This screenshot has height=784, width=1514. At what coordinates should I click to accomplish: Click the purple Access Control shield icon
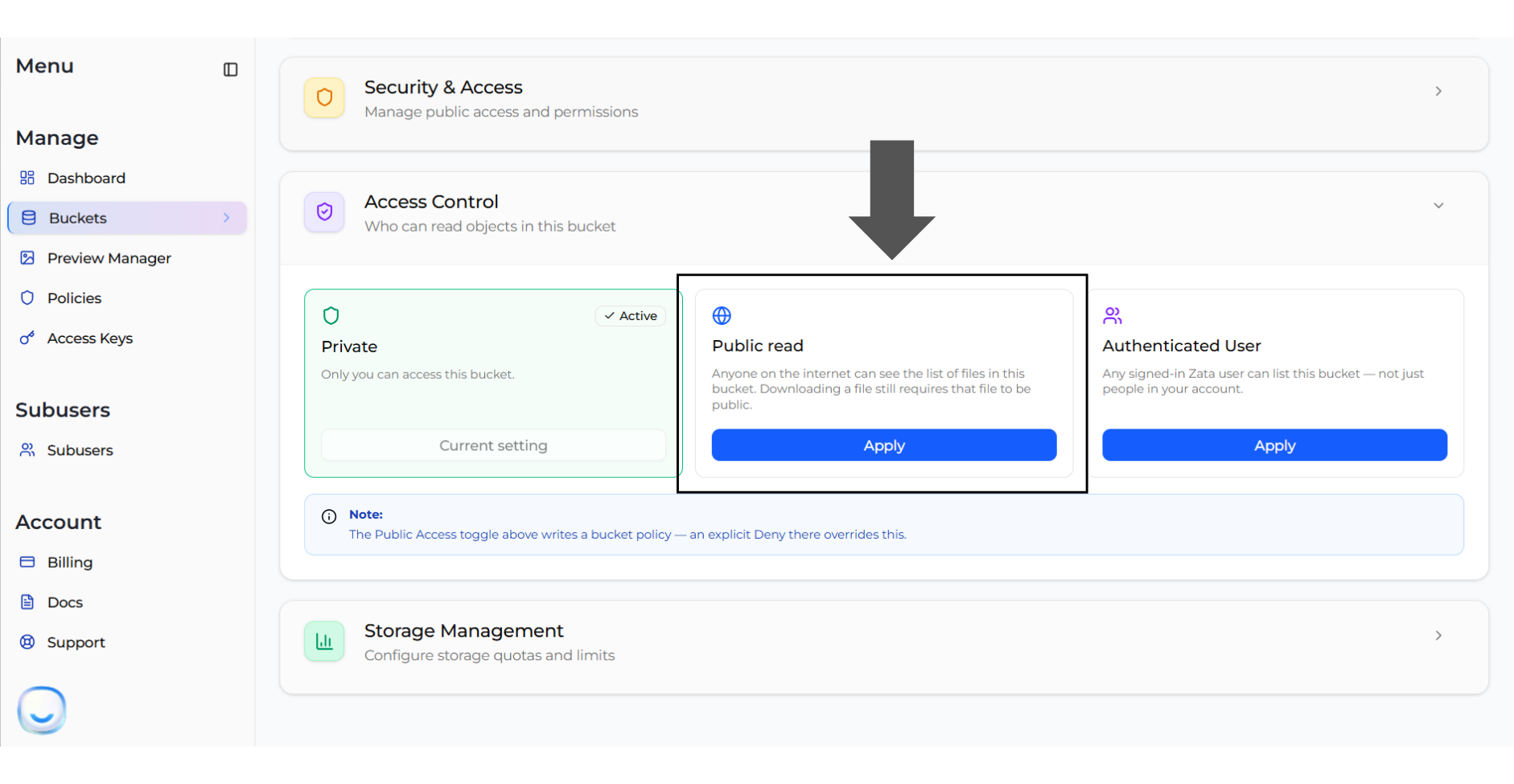click(x=324, y=211)
